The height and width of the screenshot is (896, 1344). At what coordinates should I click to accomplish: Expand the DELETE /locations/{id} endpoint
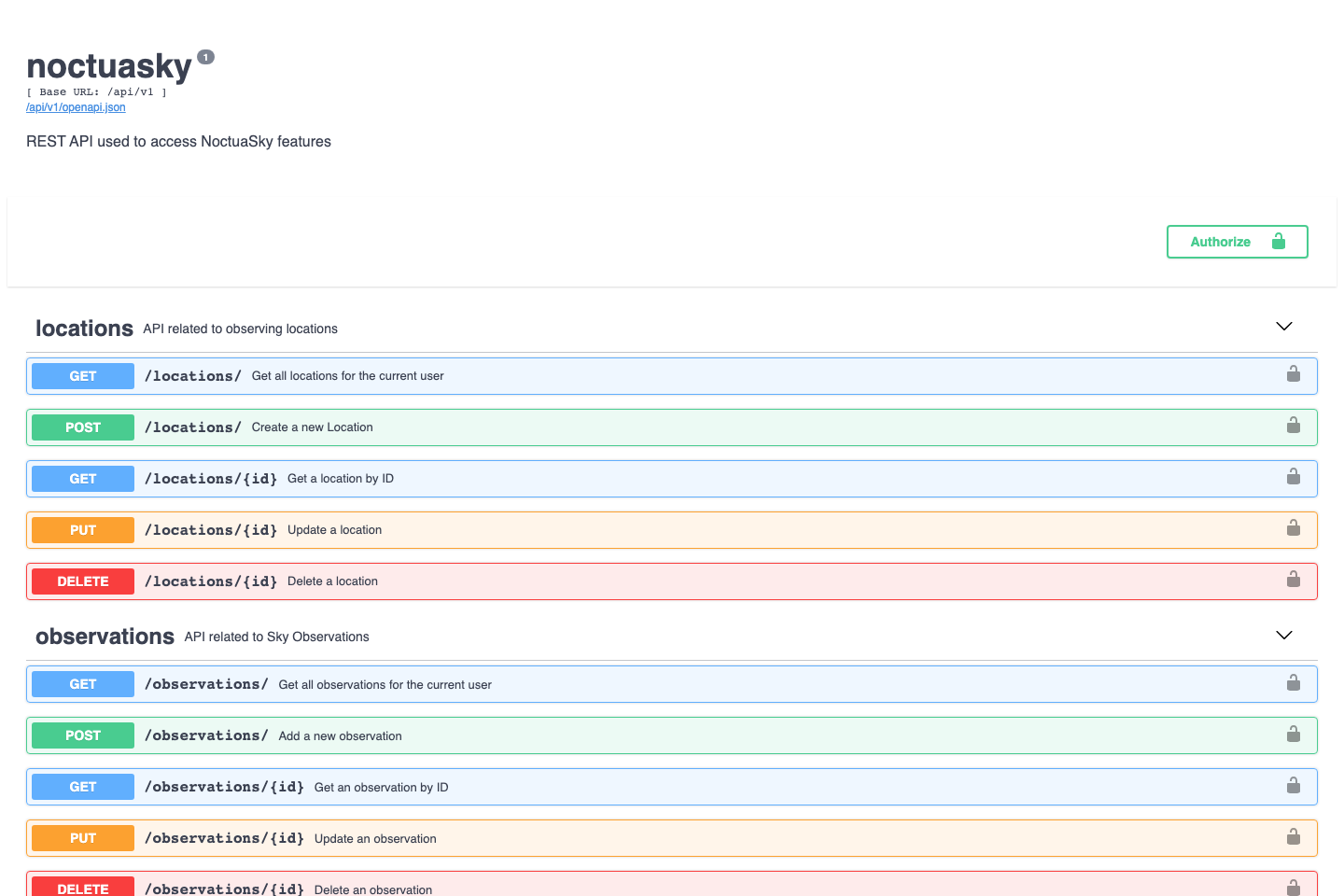pos(560,581)
